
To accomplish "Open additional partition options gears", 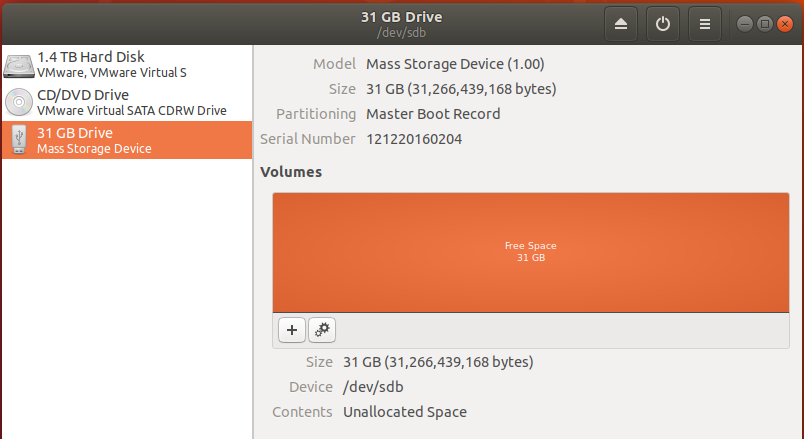I will (322, 330).
